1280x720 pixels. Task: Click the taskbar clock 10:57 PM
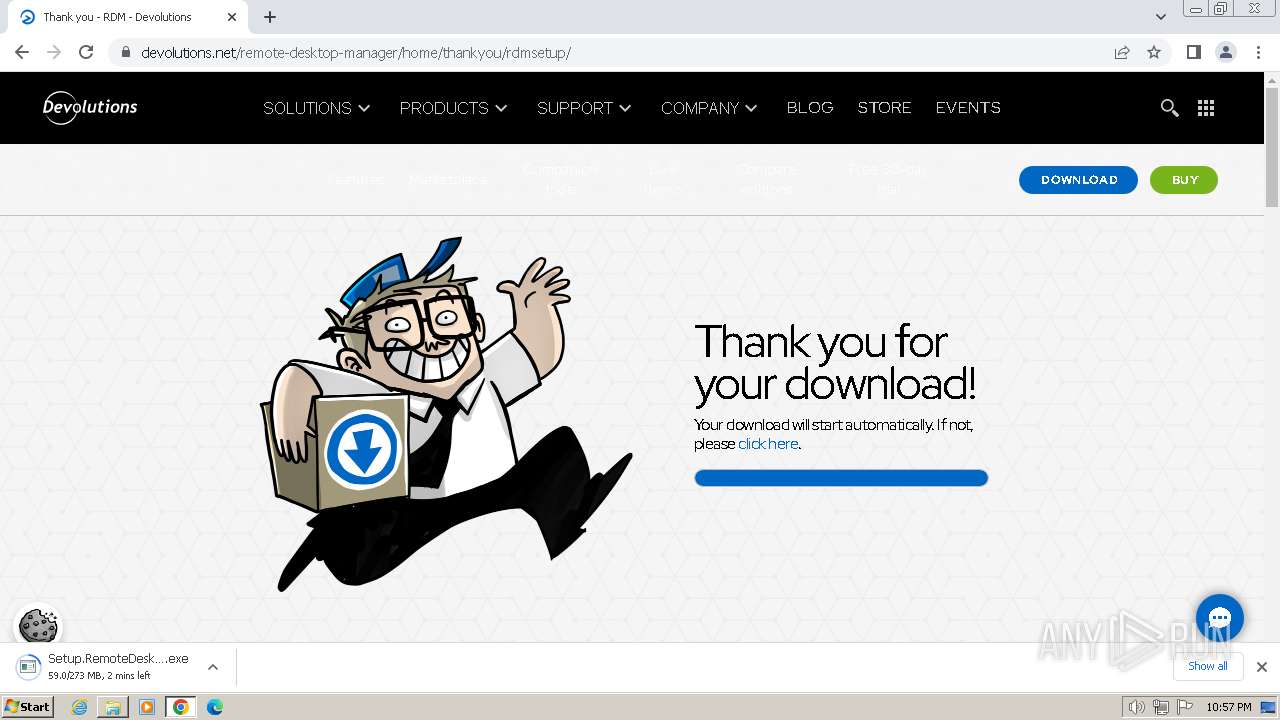pos(1229,707)
